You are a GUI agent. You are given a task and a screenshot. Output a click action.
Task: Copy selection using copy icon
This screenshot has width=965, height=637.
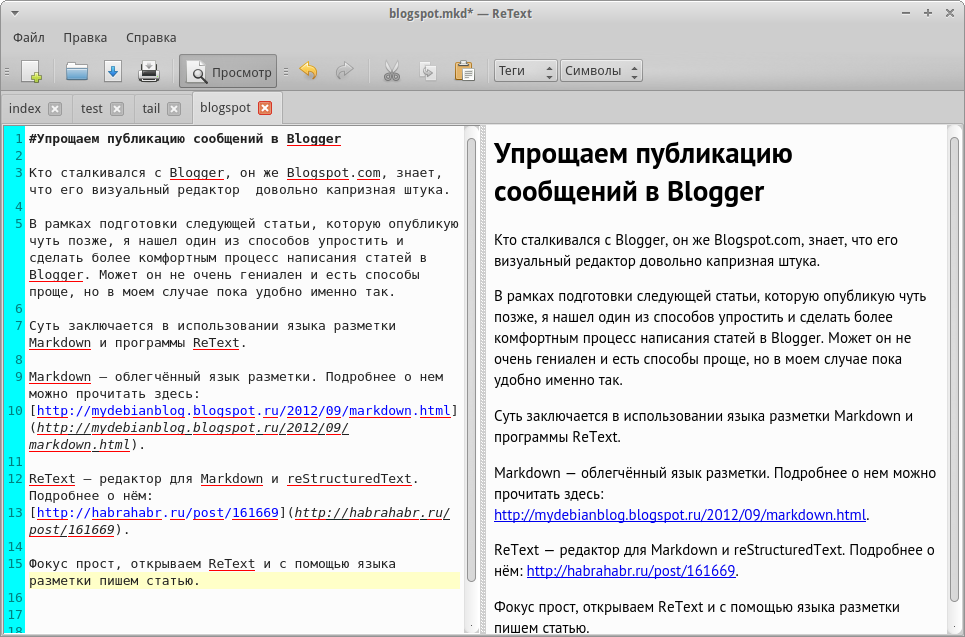428,71
